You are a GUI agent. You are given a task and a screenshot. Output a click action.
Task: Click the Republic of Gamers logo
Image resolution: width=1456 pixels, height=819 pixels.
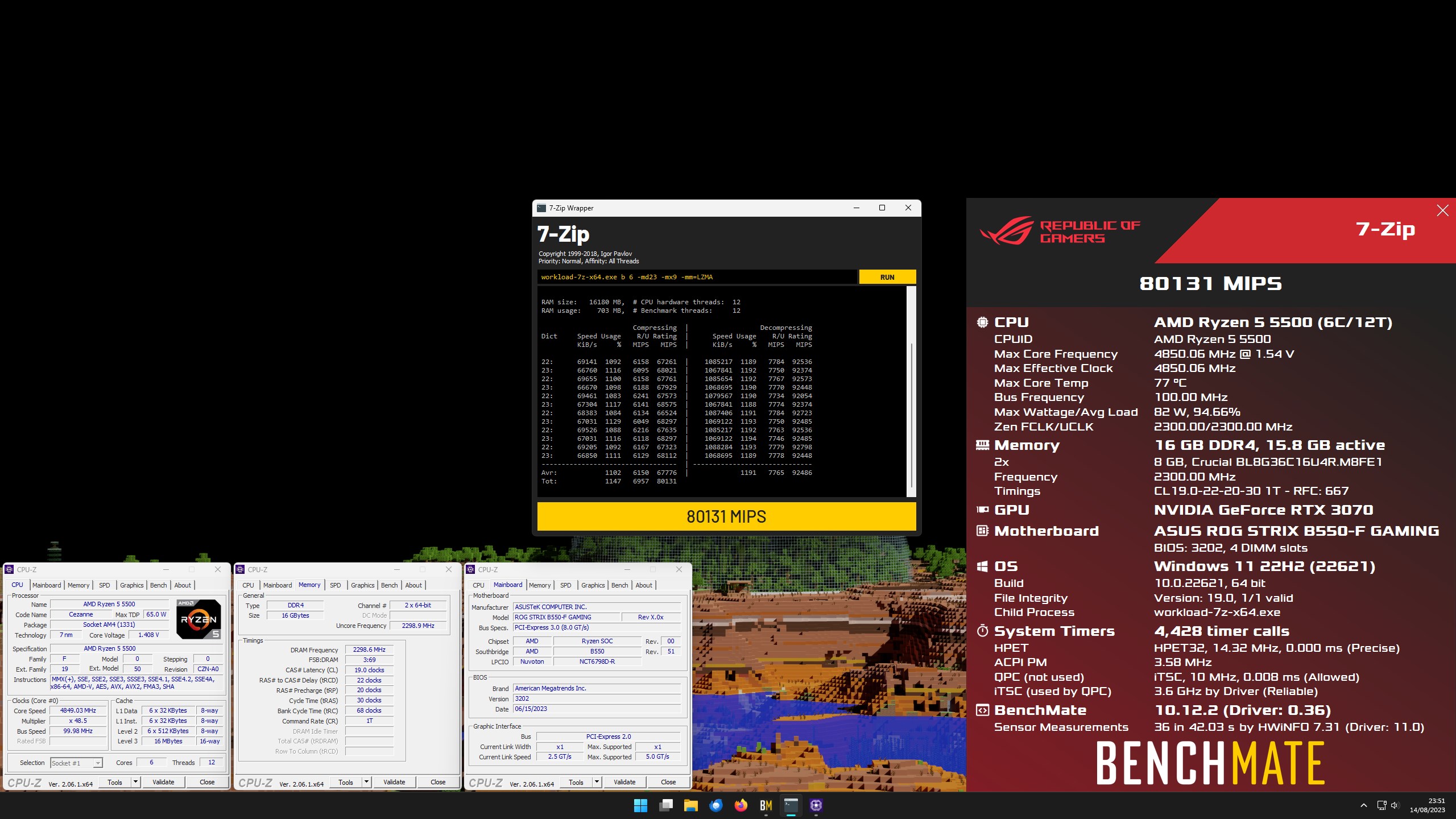[x=1060, y=231]
